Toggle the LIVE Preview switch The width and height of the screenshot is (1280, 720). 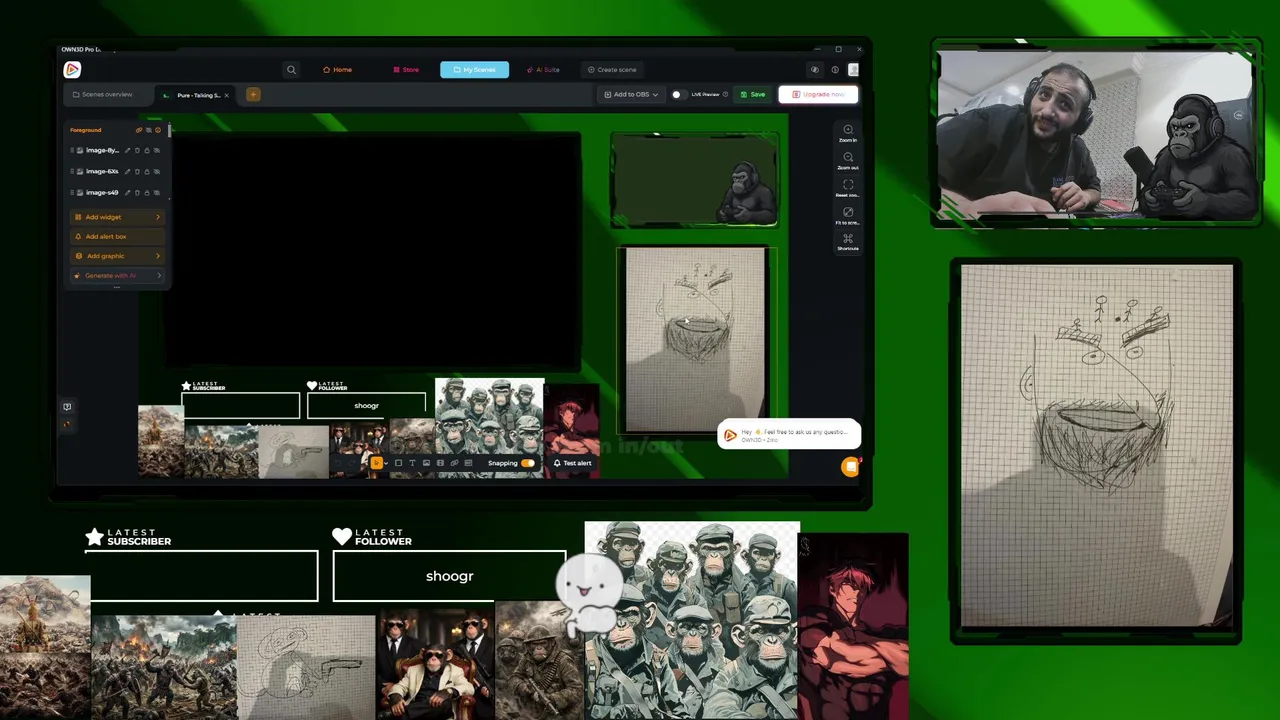(x=678, y=94)
